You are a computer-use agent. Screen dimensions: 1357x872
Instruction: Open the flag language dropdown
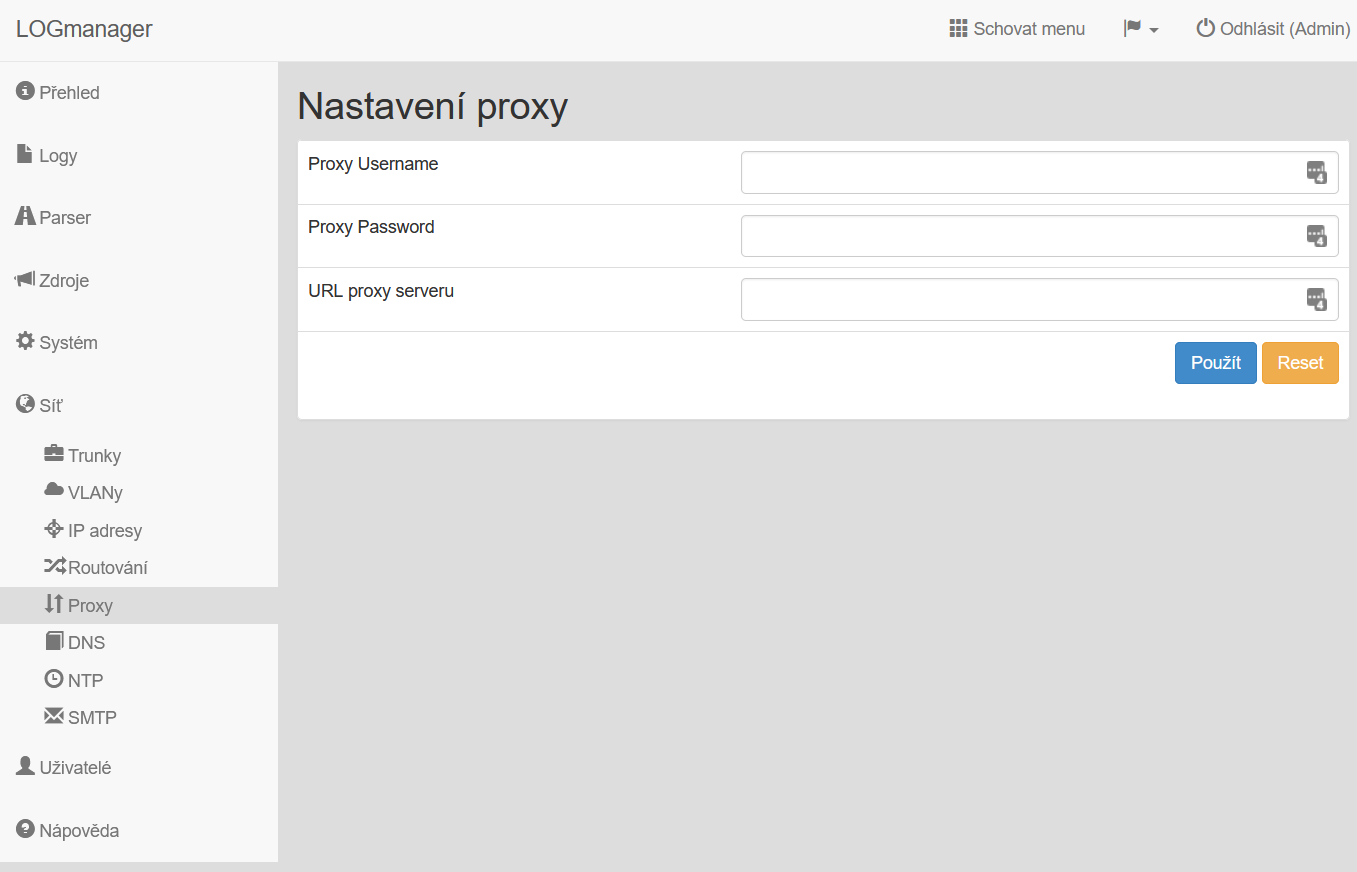click(x=1141, y=29)
